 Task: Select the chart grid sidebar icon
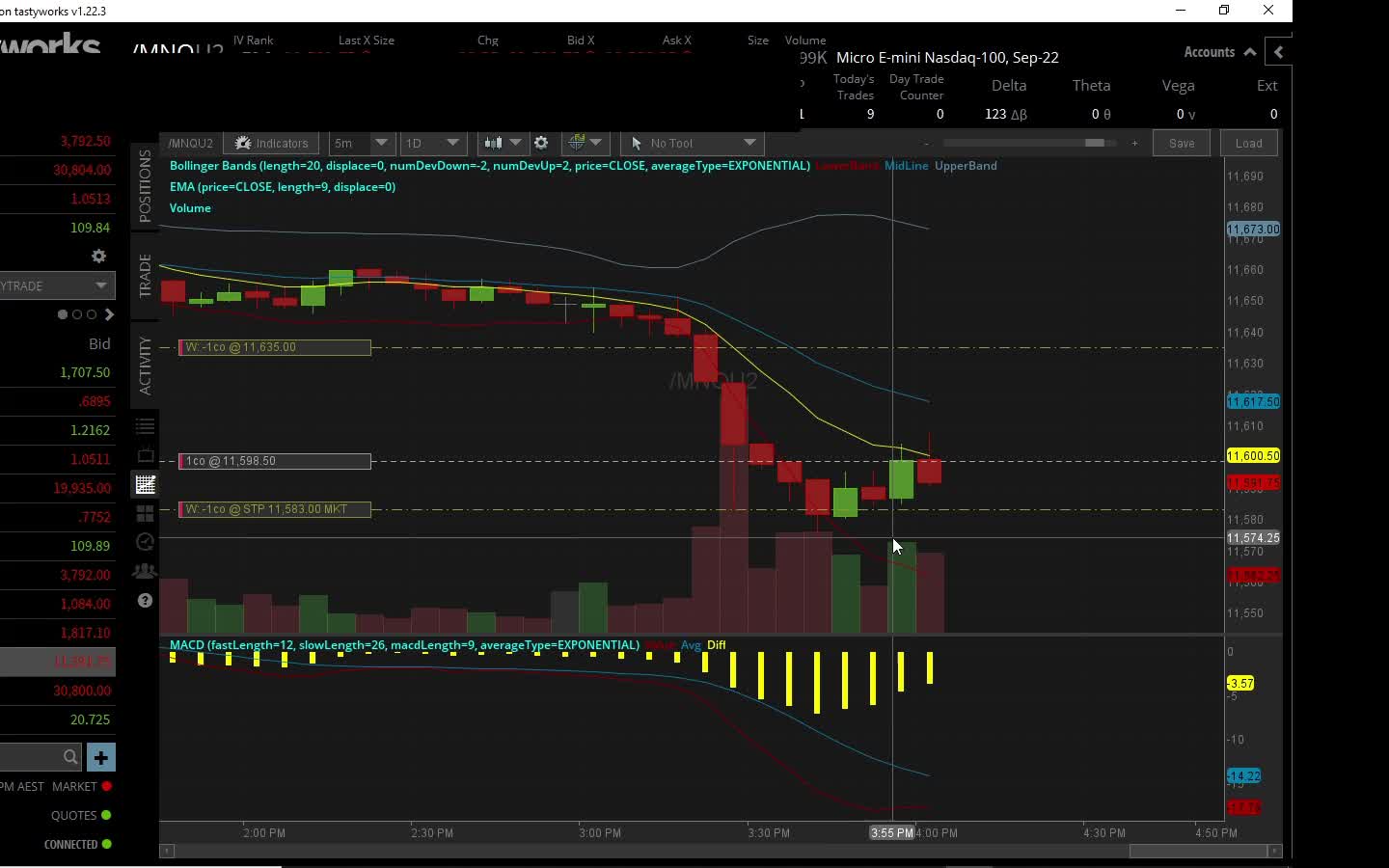click(146, 484)
